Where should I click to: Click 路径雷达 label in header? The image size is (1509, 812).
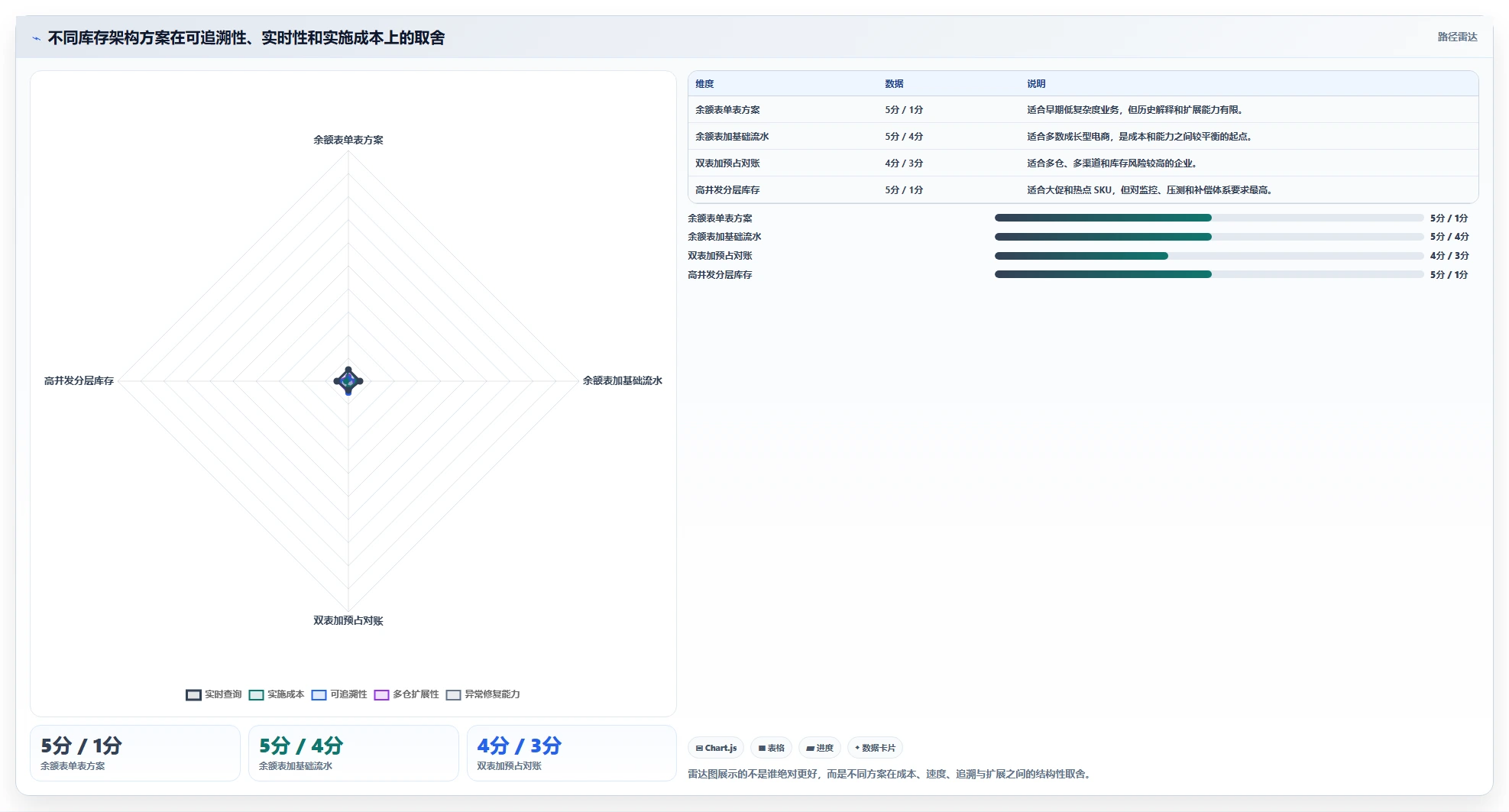[1457, 37]
